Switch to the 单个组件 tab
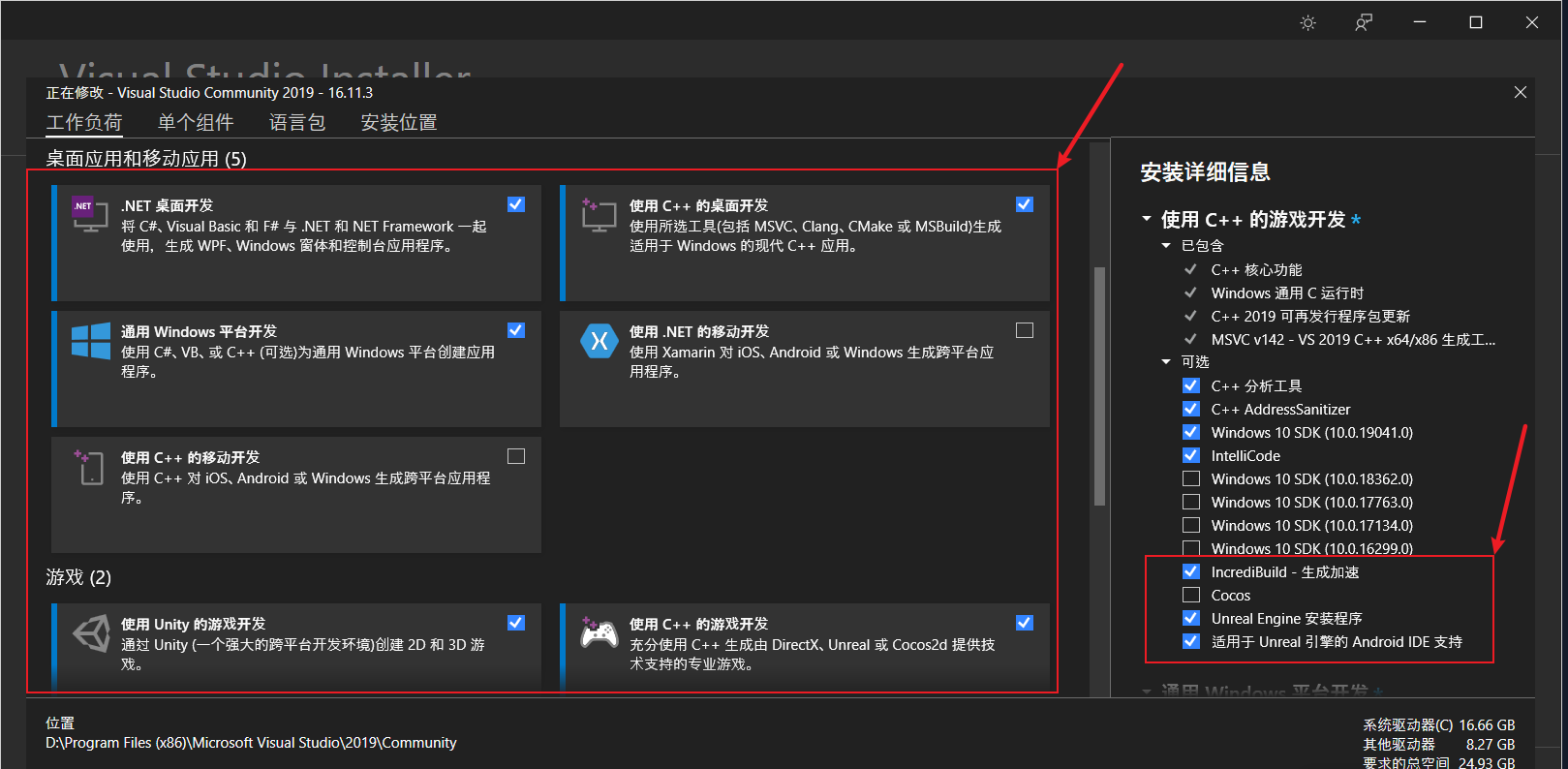1568x769 pixels. 196,123
